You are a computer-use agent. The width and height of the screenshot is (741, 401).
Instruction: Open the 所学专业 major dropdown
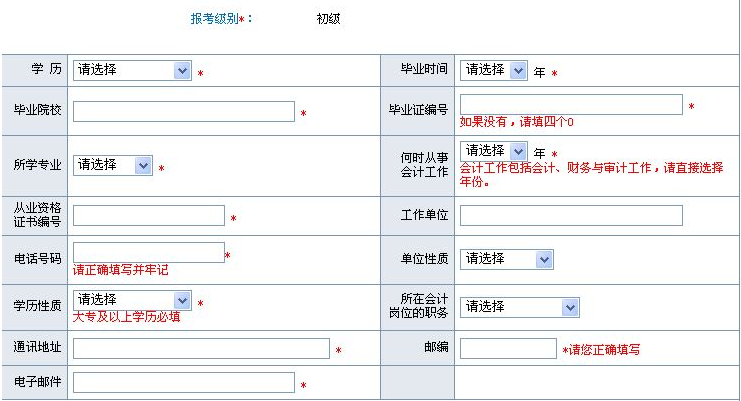click(112, 165)
